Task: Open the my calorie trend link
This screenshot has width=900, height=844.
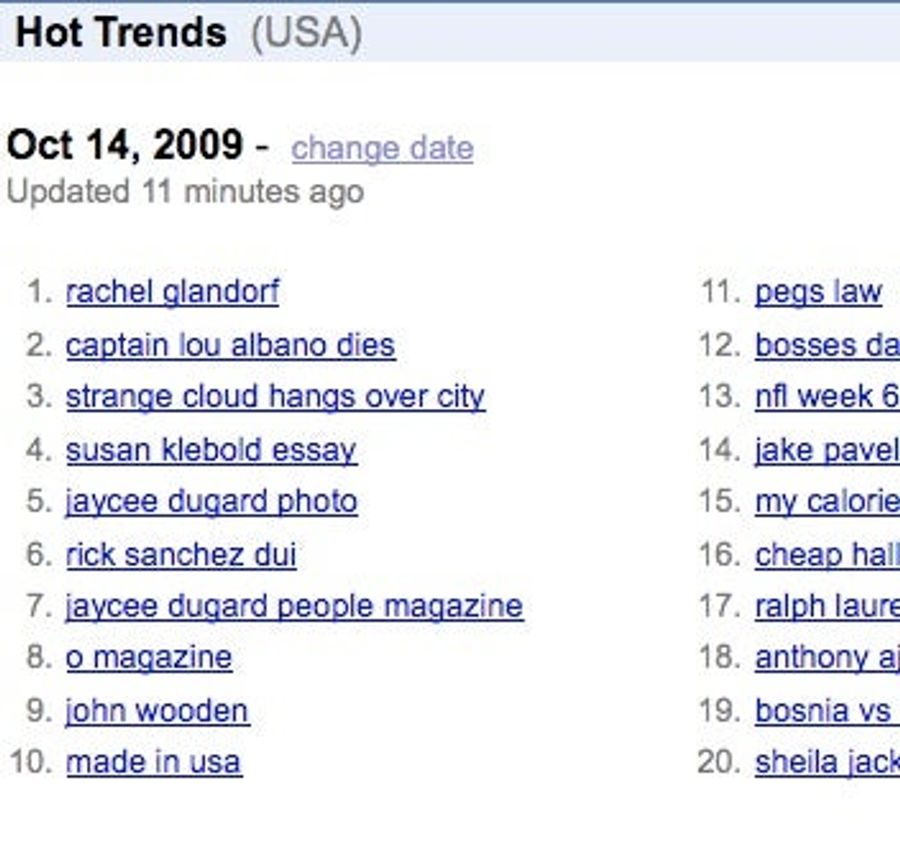Action: pyautogui.click(x=827, y=502)
